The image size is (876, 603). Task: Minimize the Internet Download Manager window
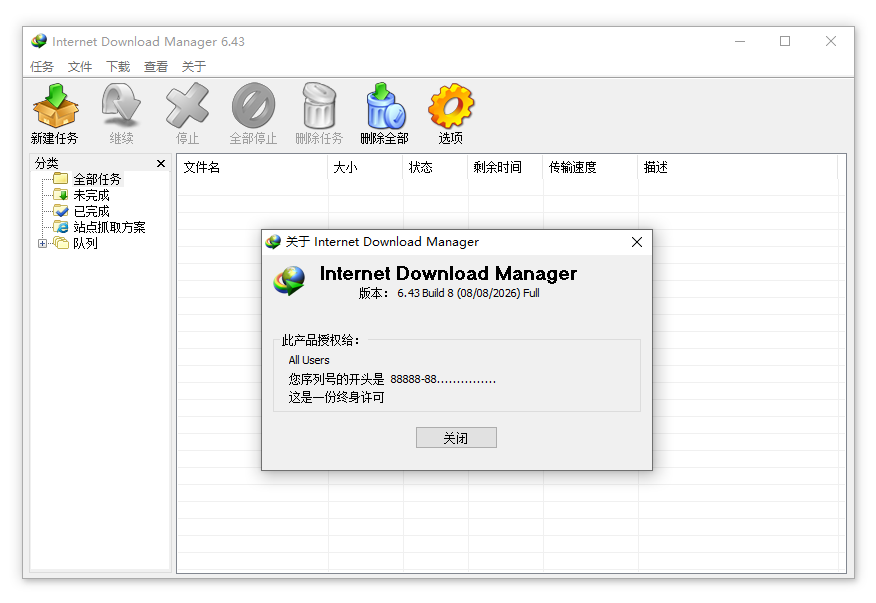tap(740, 41)
